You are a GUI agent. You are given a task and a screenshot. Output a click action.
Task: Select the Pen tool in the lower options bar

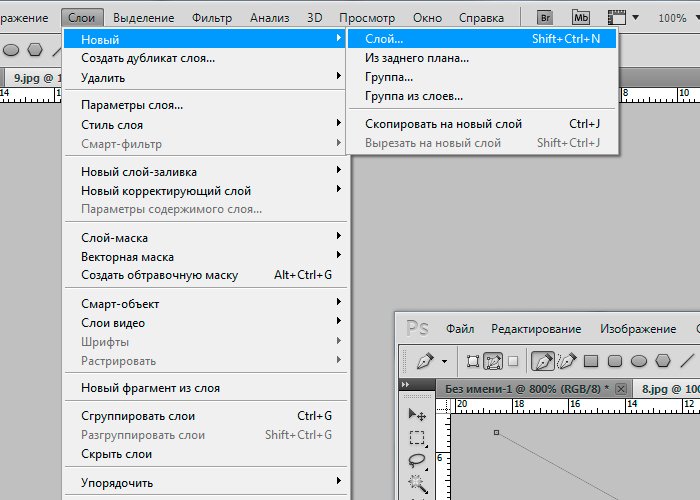[543, 361]
